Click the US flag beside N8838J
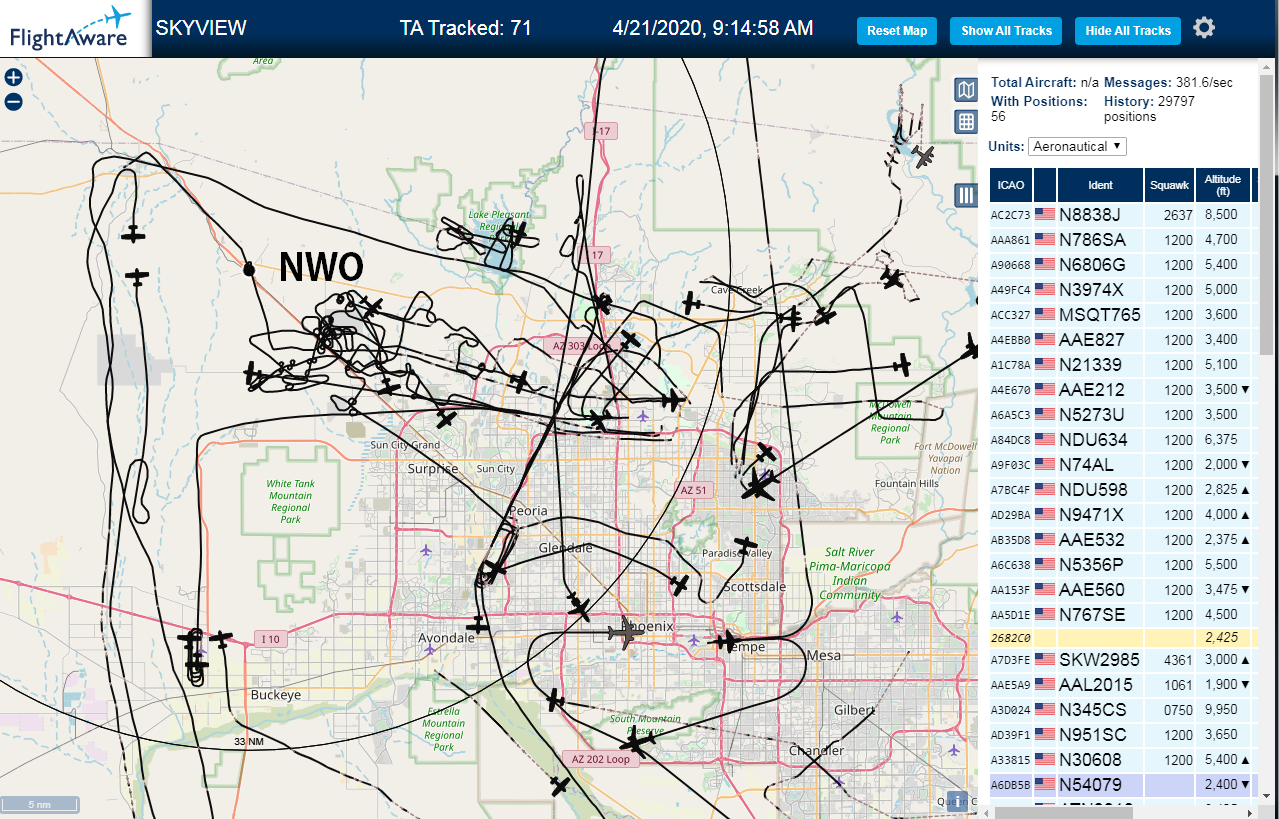 (1045, 214)
